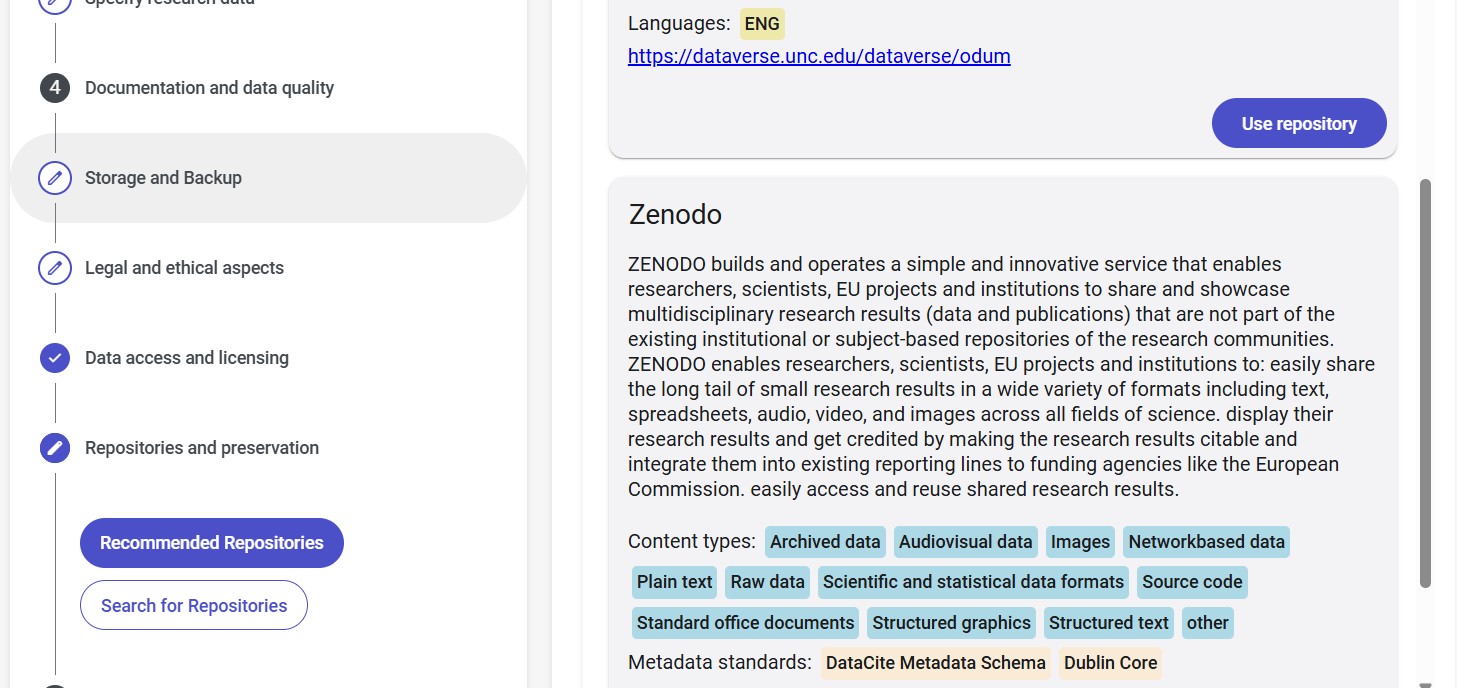The image size is (1457, 688).
Task: Open the dataverse.unc.edu odum link
Action: coord(819,56)
